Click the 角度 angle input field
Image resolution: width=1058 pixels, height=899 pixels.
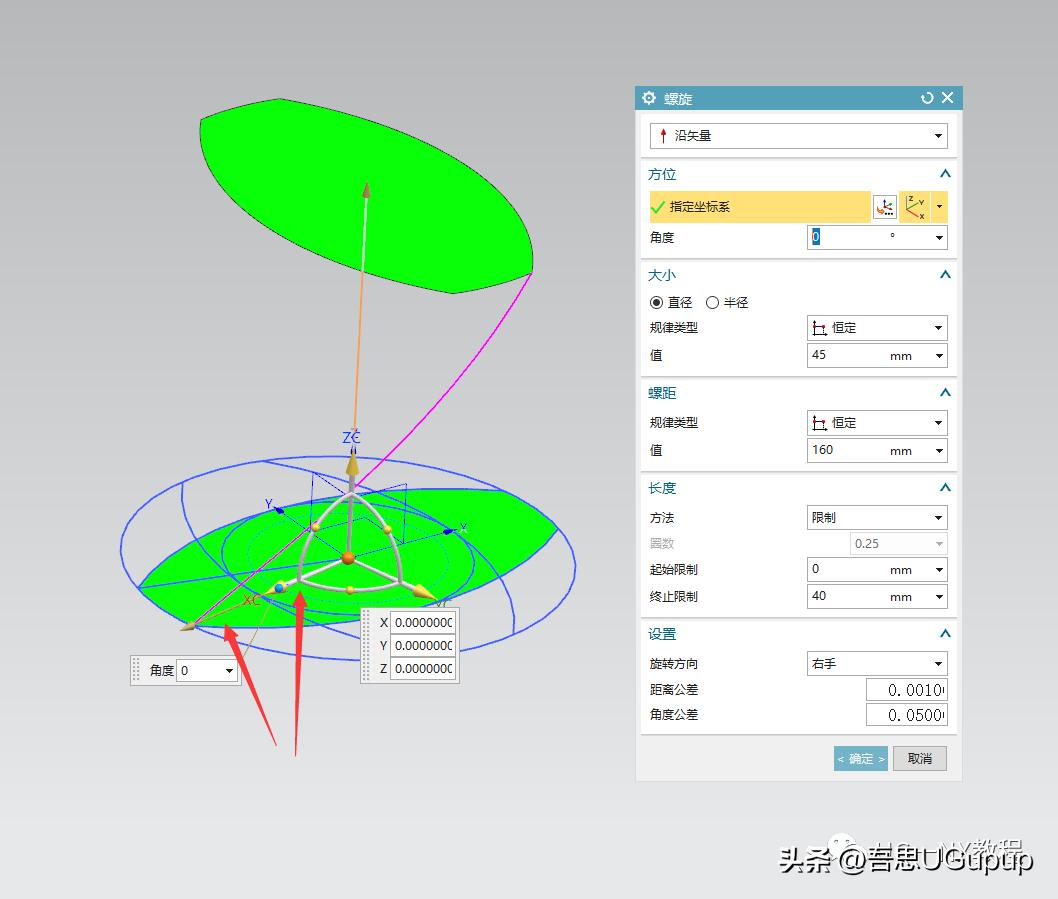click(867, 238)
